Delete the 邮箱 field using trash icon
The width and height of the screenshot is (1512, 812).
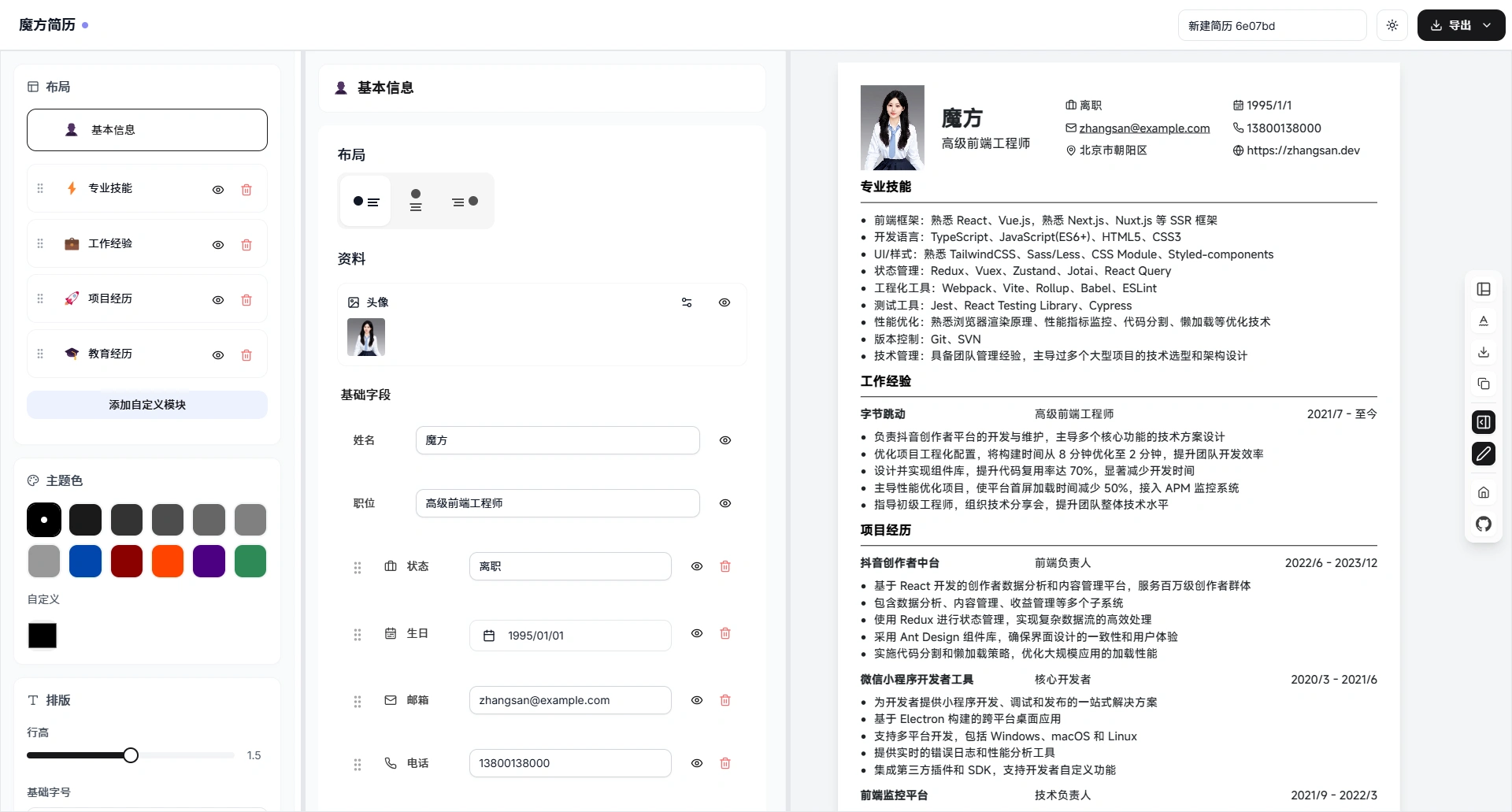(725, 700)
